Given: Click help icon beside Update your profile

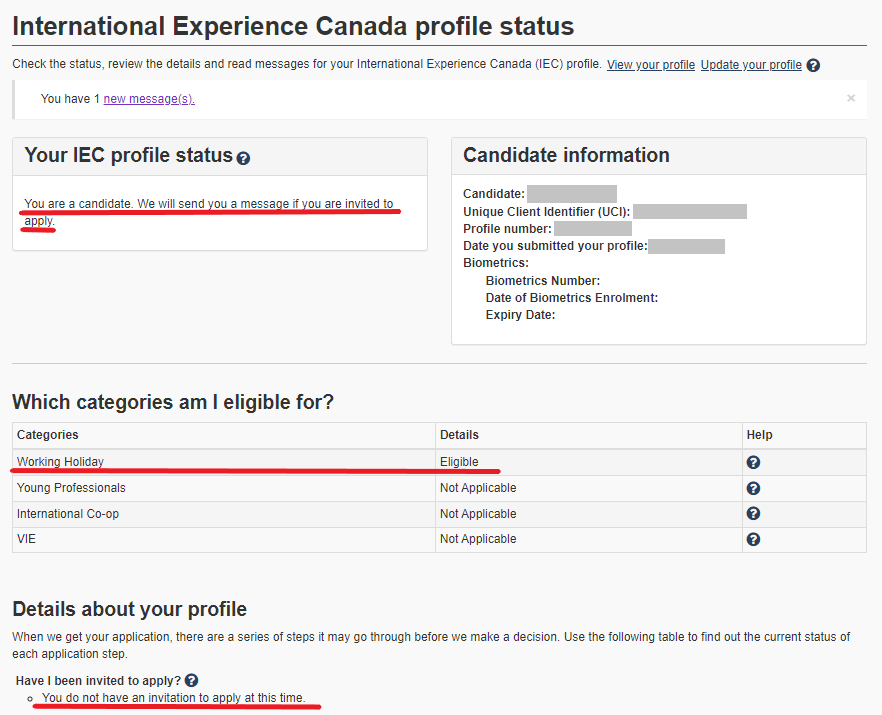Looking at the screenshot, I should coord(813,65).
